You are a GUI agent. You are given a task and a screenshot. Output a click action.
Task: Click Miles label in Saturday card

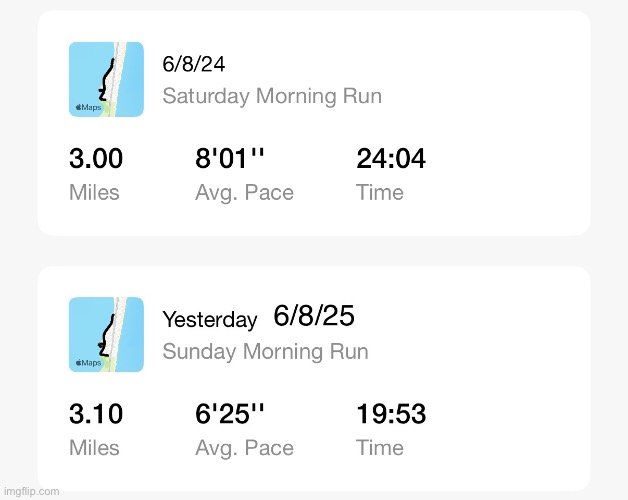[94, 192]
